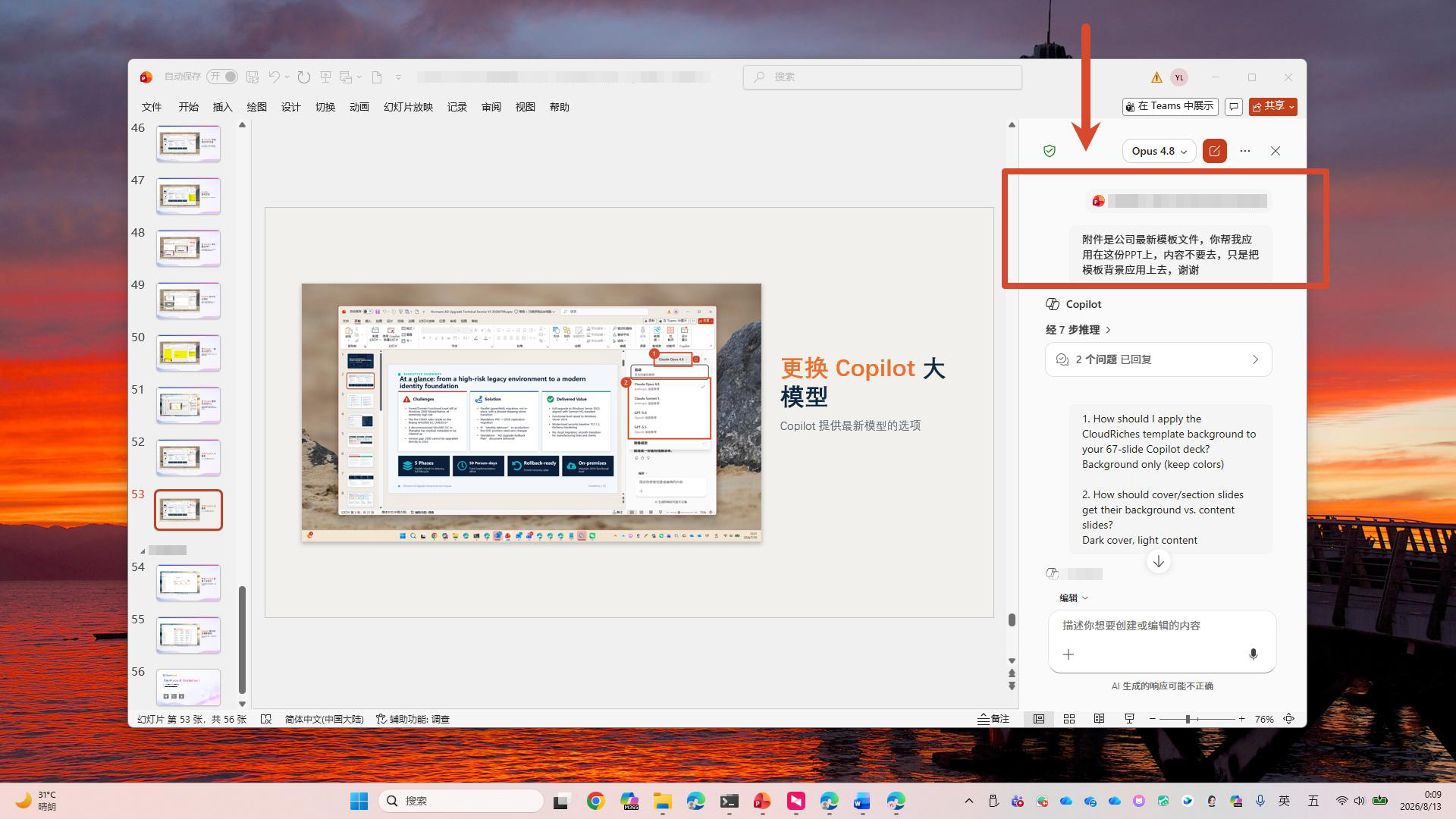Switch to Slide Sorter view
The height and width of the screenshot is (819, 1456).
coord(1069,719)
